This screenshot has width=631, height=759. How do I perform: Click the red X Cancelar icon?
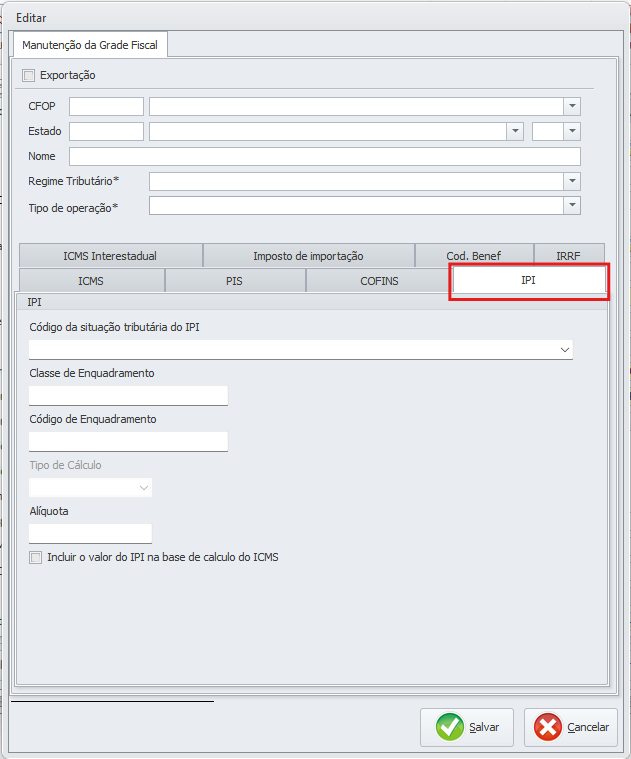pos(548,727)
